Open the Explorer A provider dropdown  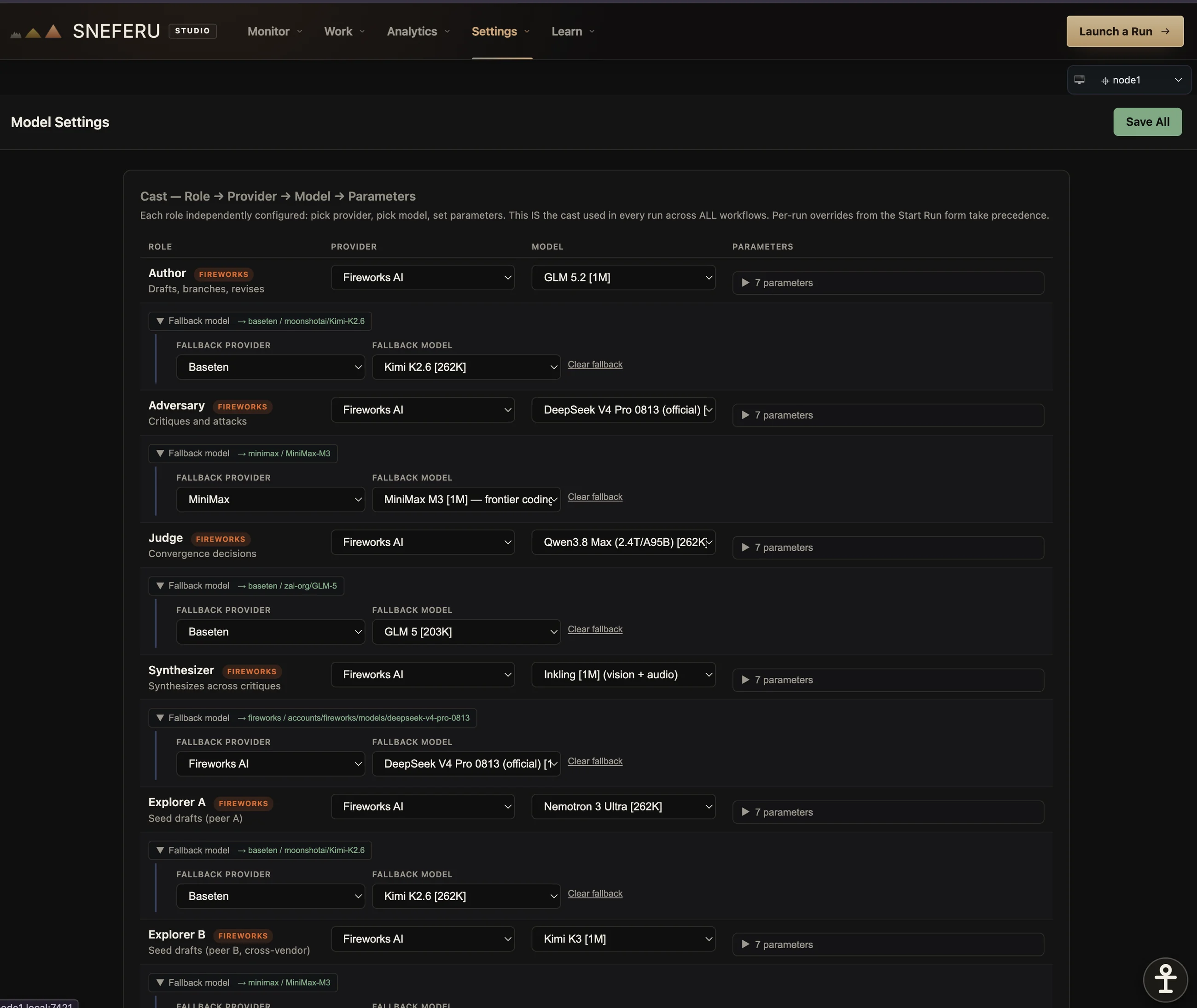click(x=422, y=807)
